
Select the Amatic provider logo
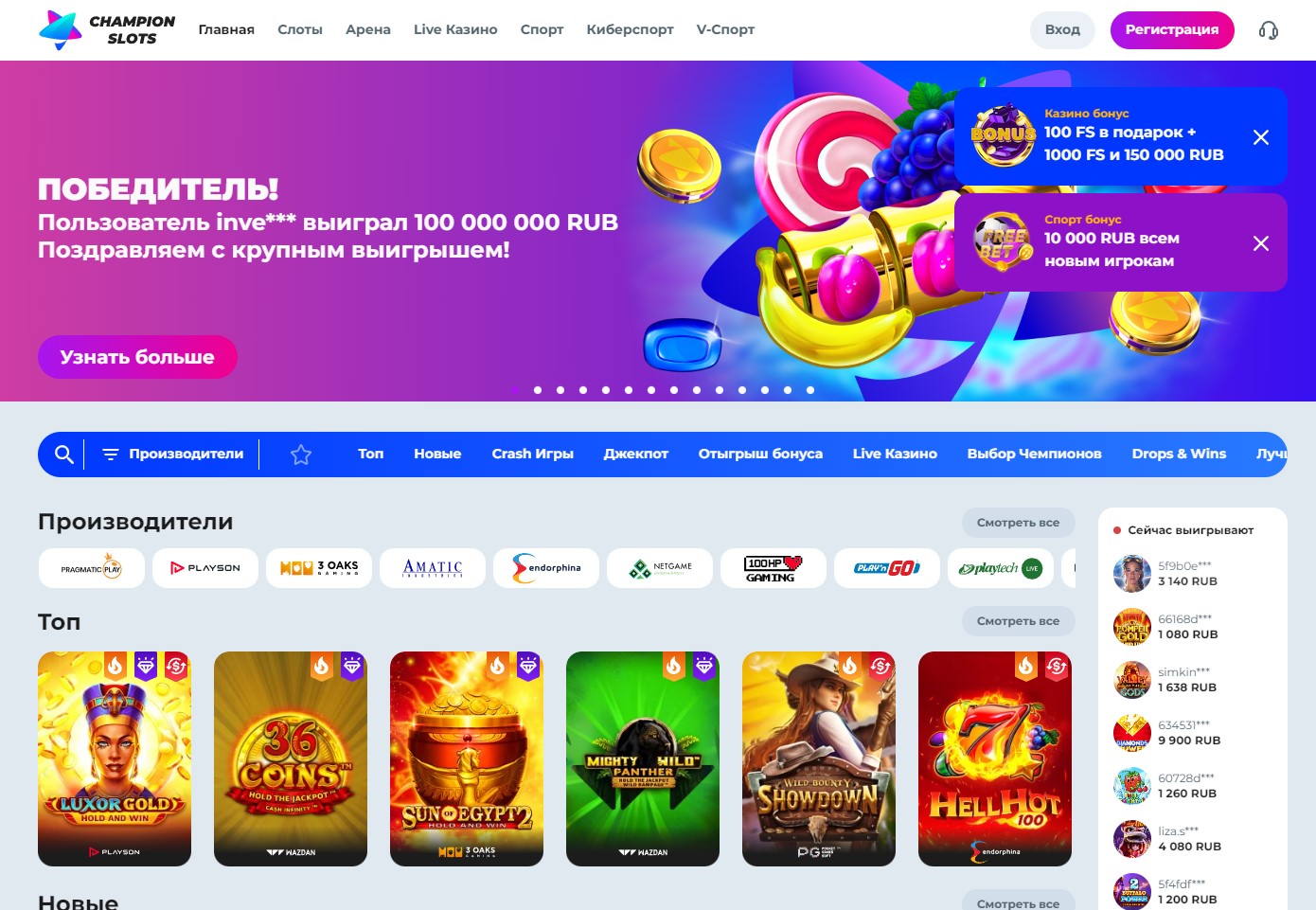(x=433, y=568)
